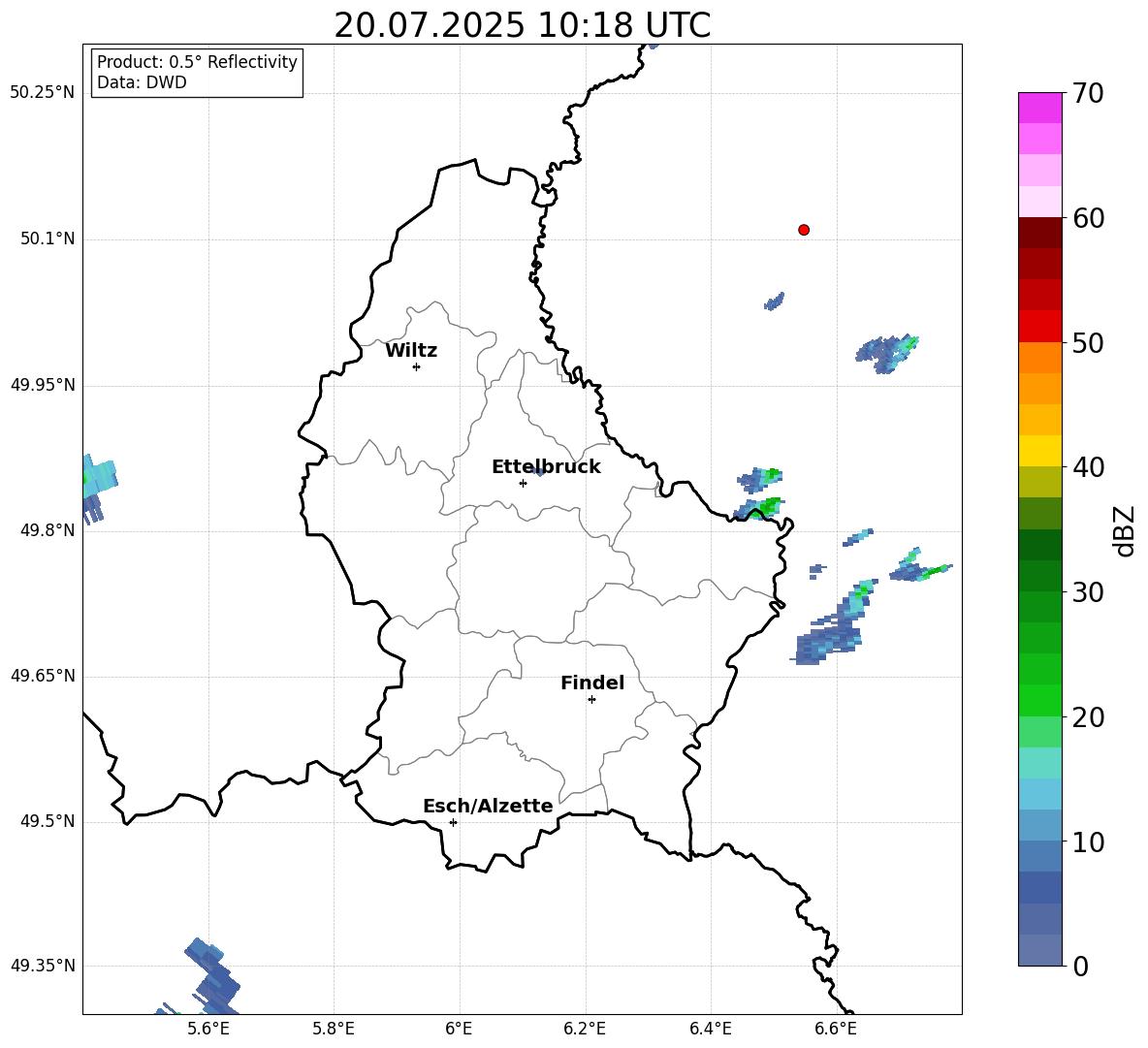Click the Esch/Alzette location cross marker
The width and height of the screenshot is (1148, 1048).
click(x=453, y=822)
